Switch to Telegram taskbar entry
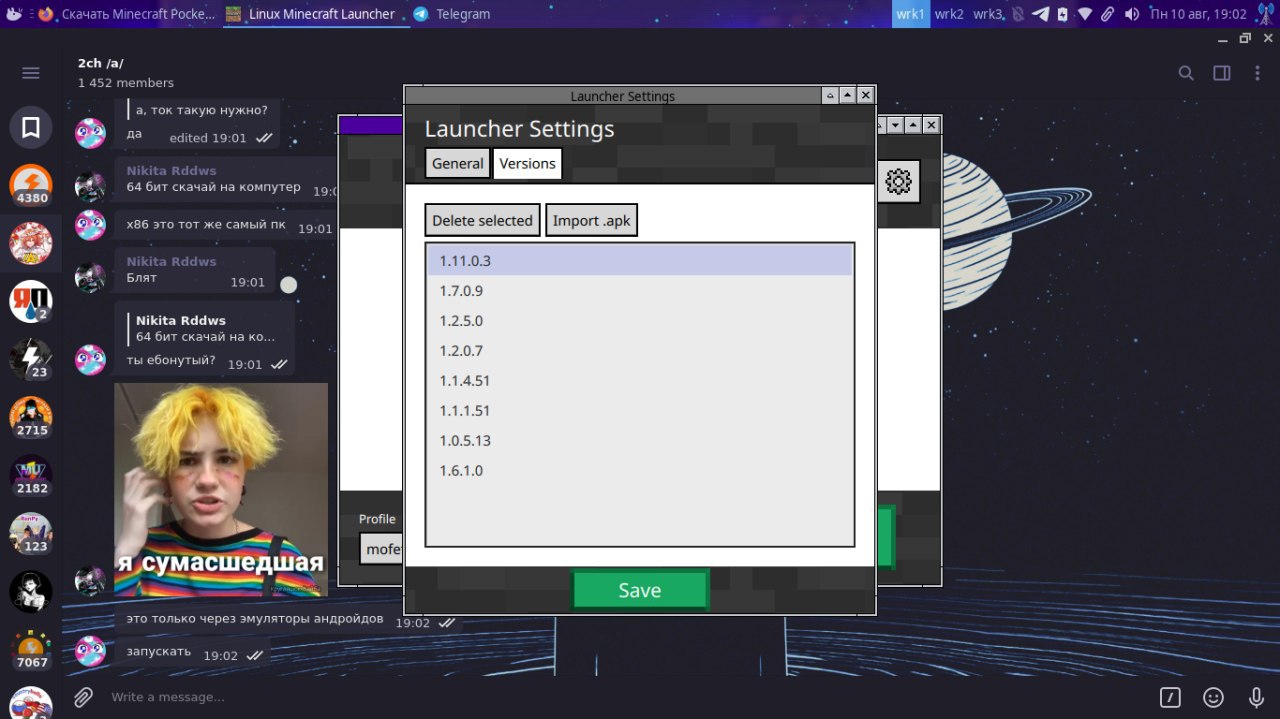The width and height of the screenshot is (1280, 719). pos(451,14)
